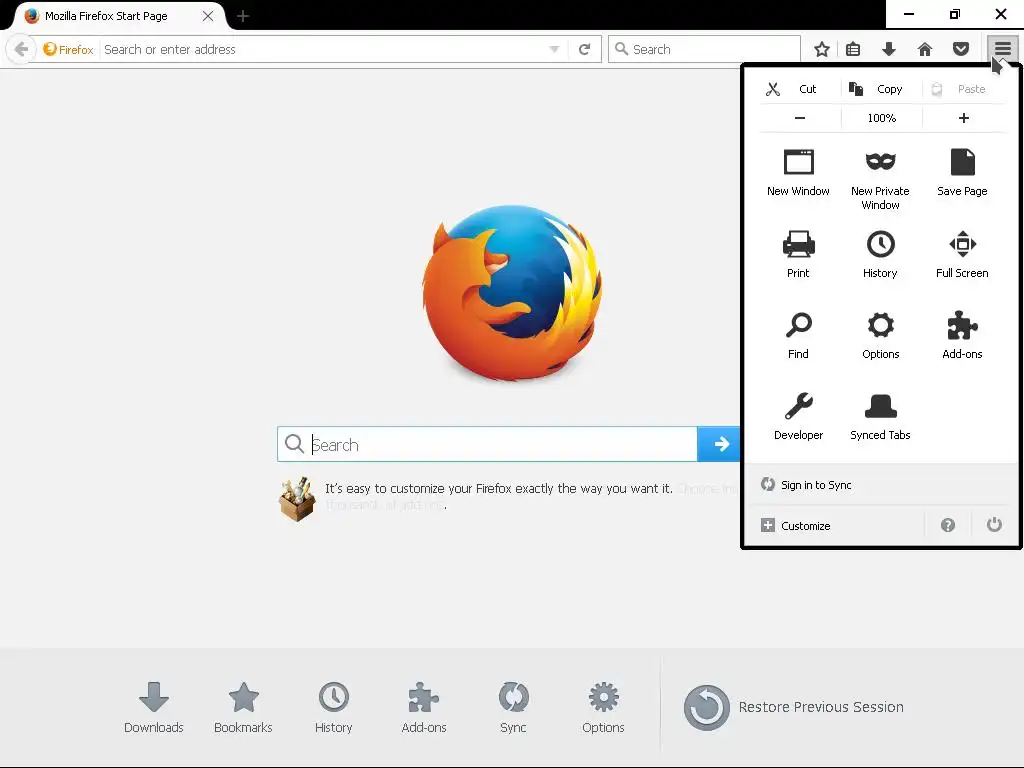The height and width of the screenshot is (768, 1024).
Task: Open Developer wrench tools
Action: click(x=798, y=417)
